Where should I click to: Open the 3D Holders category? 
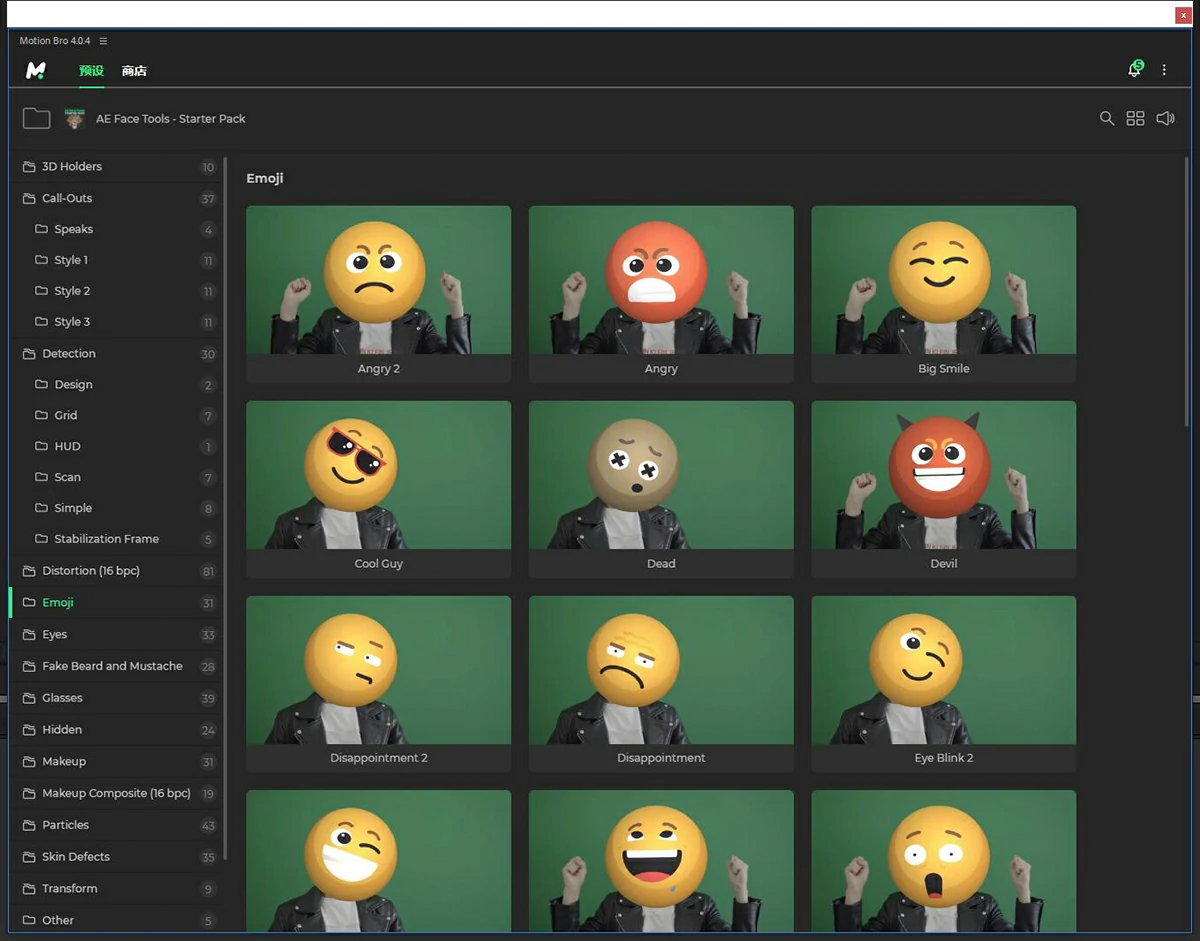[x=118, y=167]
